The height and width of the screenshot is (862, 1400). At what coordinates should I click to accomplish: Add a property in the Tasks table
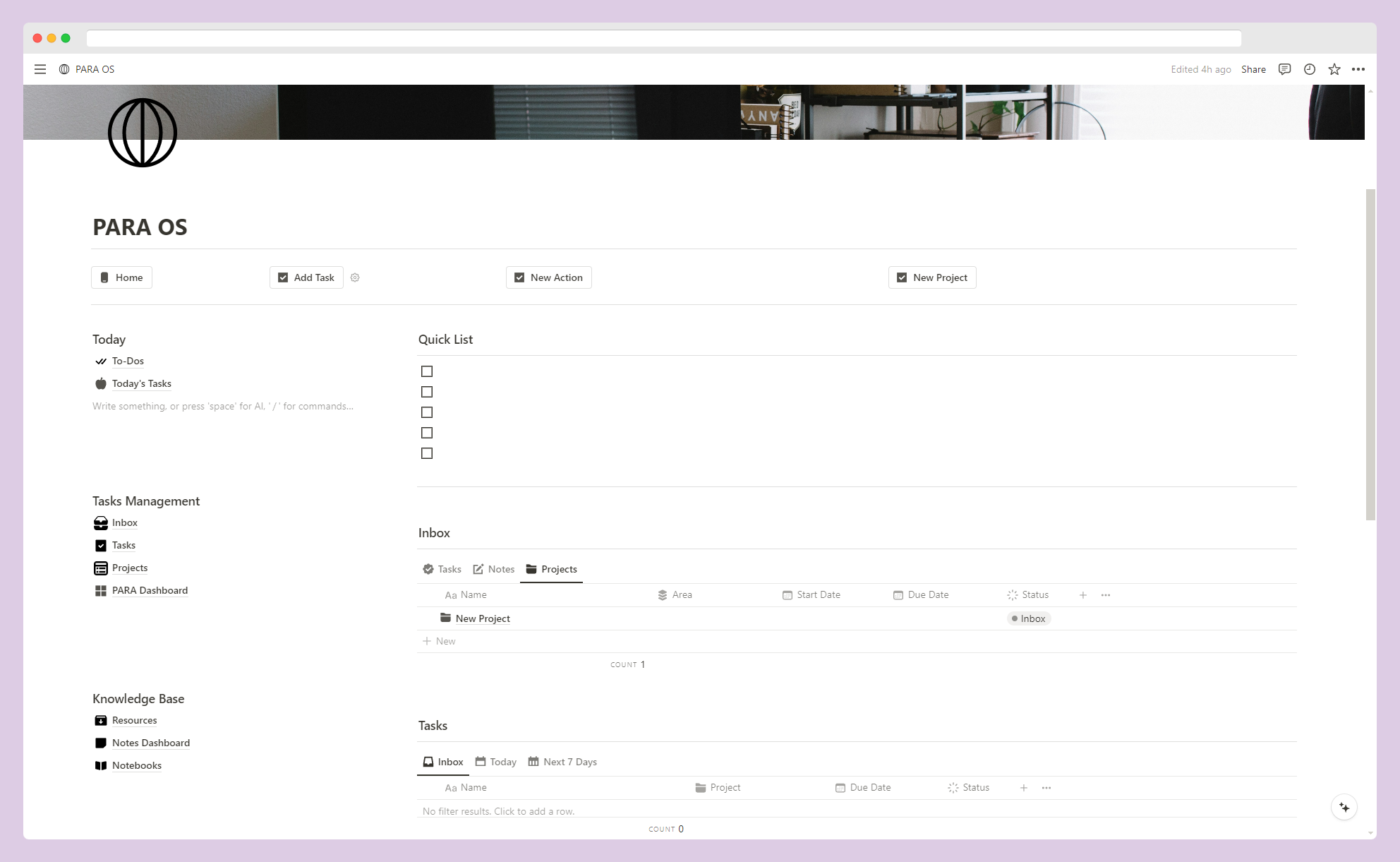1024,788
